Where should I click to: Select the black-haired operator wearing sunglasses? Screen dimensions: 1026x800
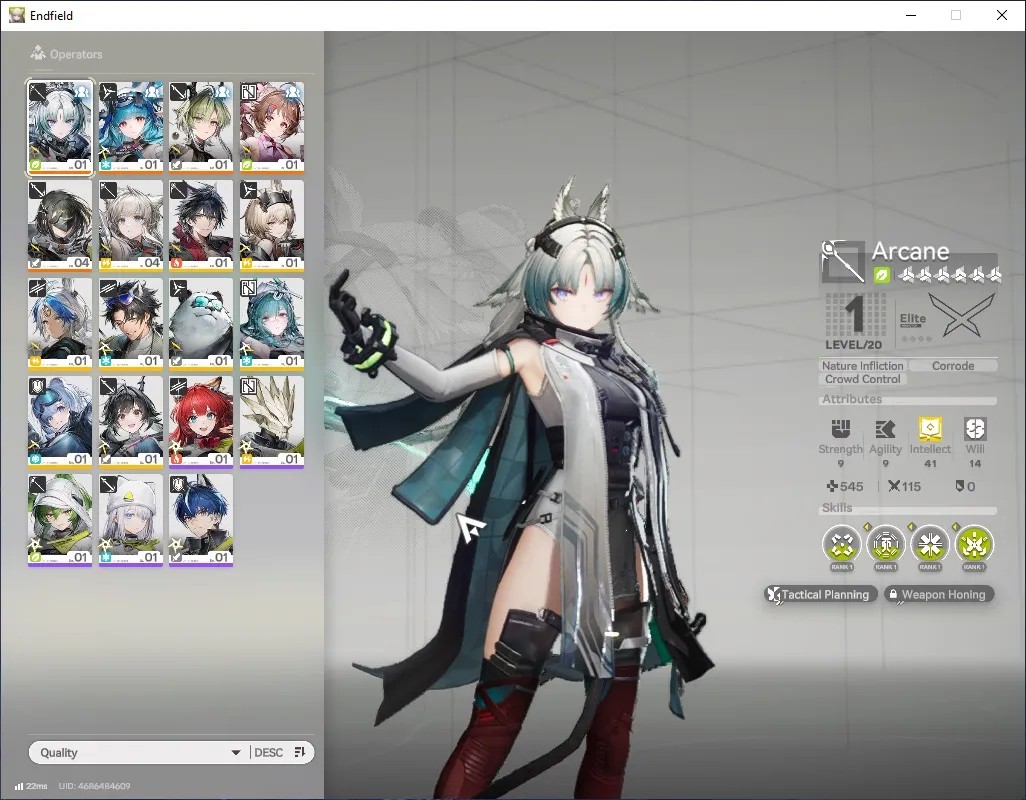coord(131,324)
